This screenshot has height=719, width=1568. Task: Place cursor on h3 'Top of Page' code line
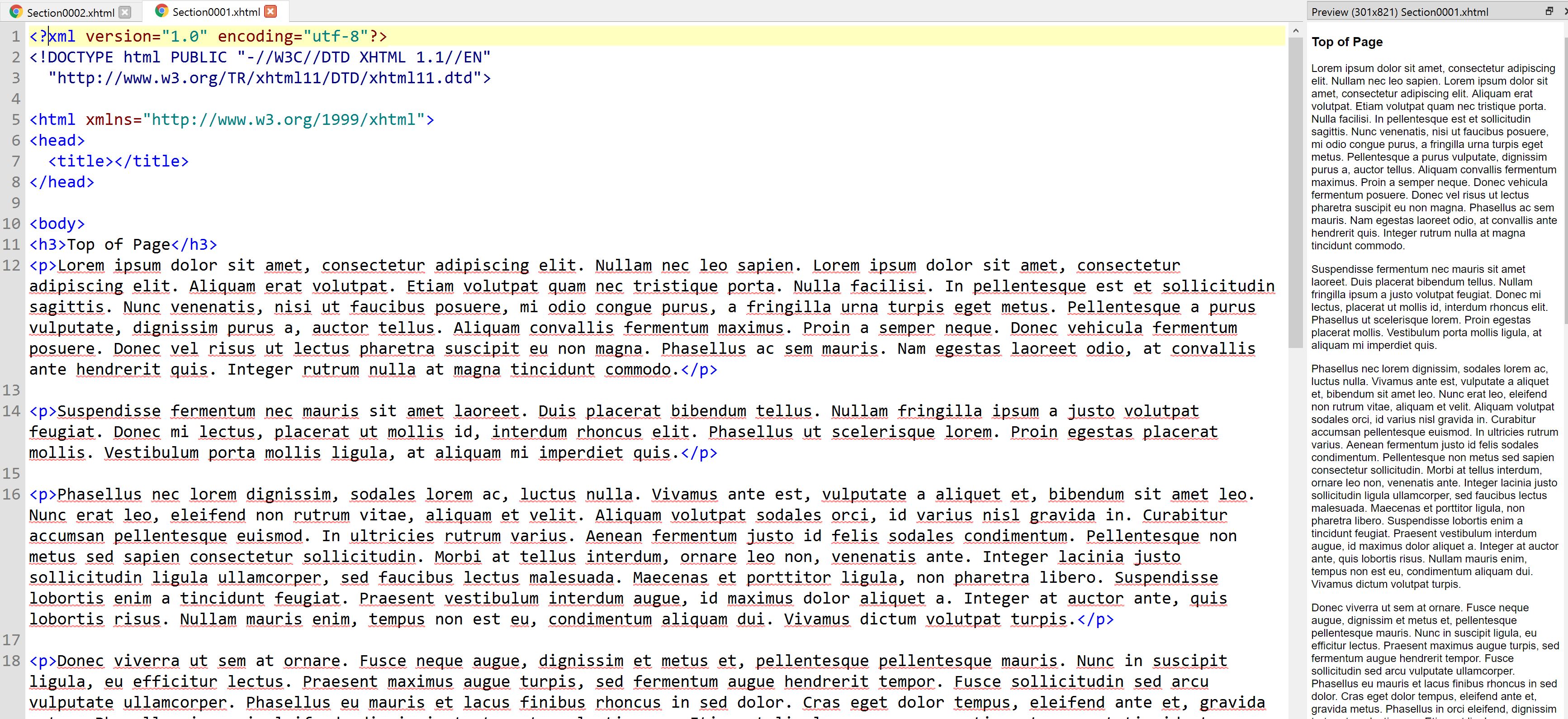click(x=118, y=245)
